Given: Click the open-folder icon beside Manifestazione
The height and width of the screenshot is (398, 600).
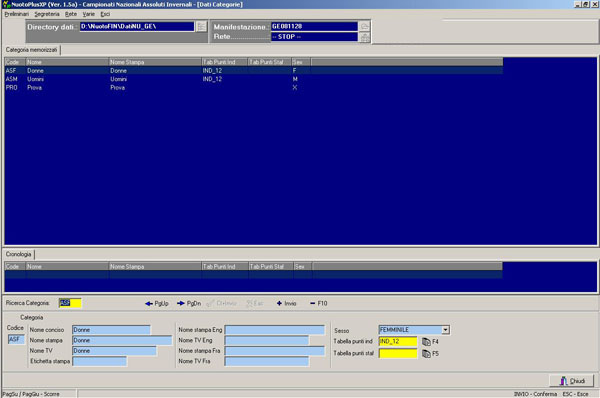Looking at the screenshot, I should [365, 26].
